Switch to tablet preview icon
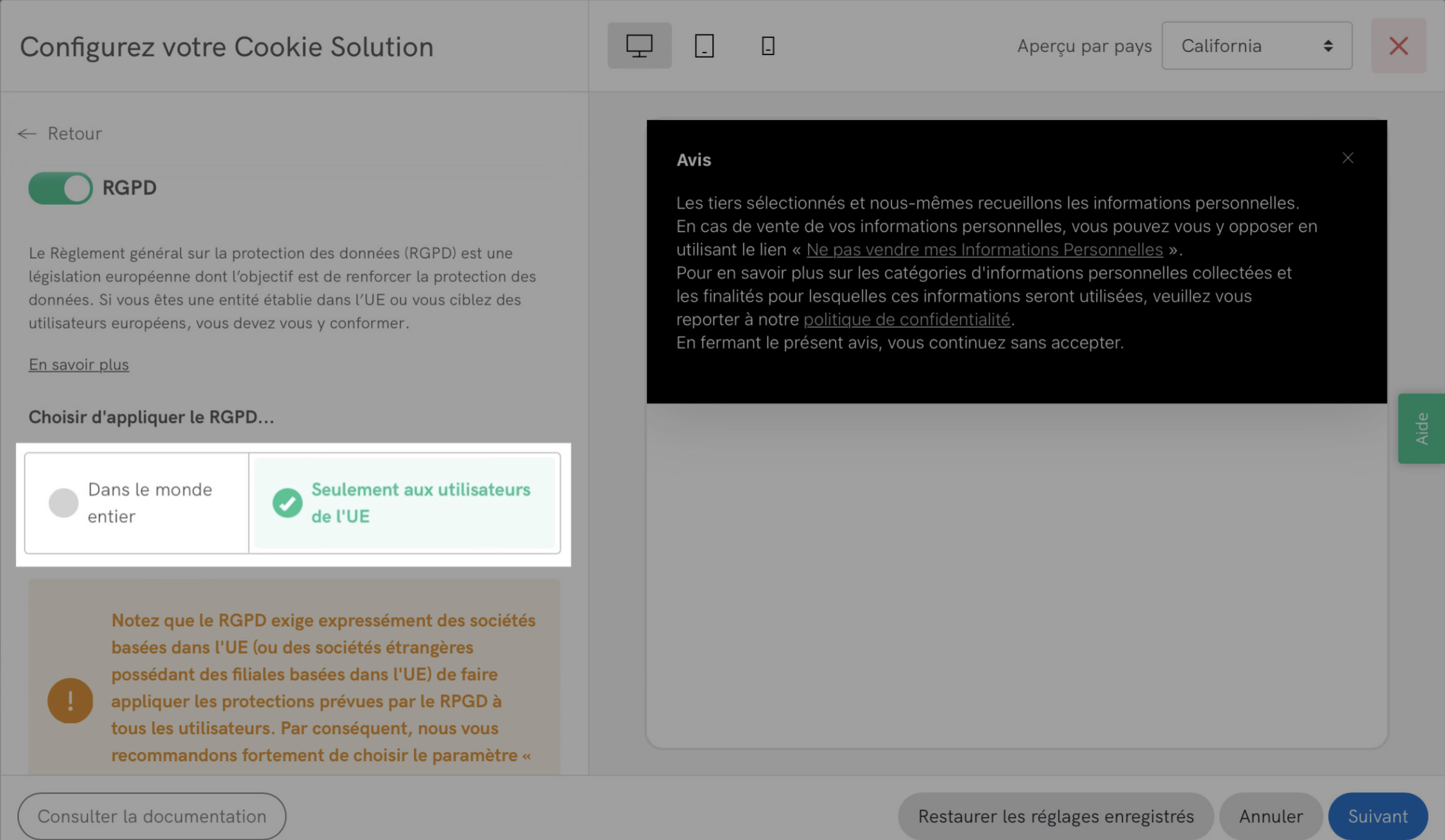 tap(704, 46)
